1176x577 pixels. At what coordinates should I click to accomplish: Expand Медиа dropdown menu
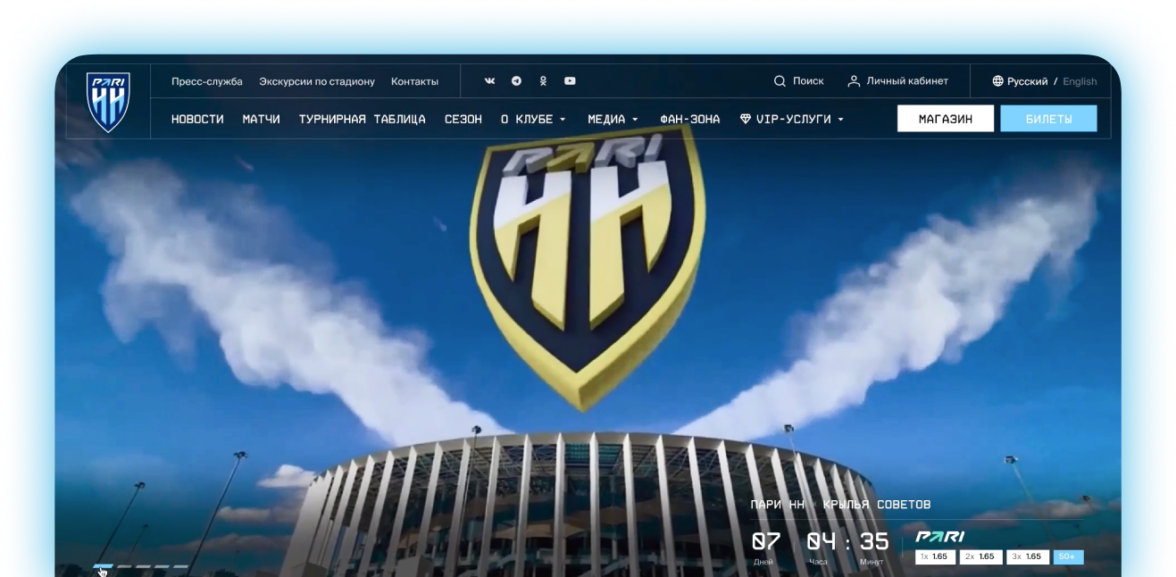(x=613, y=119)
